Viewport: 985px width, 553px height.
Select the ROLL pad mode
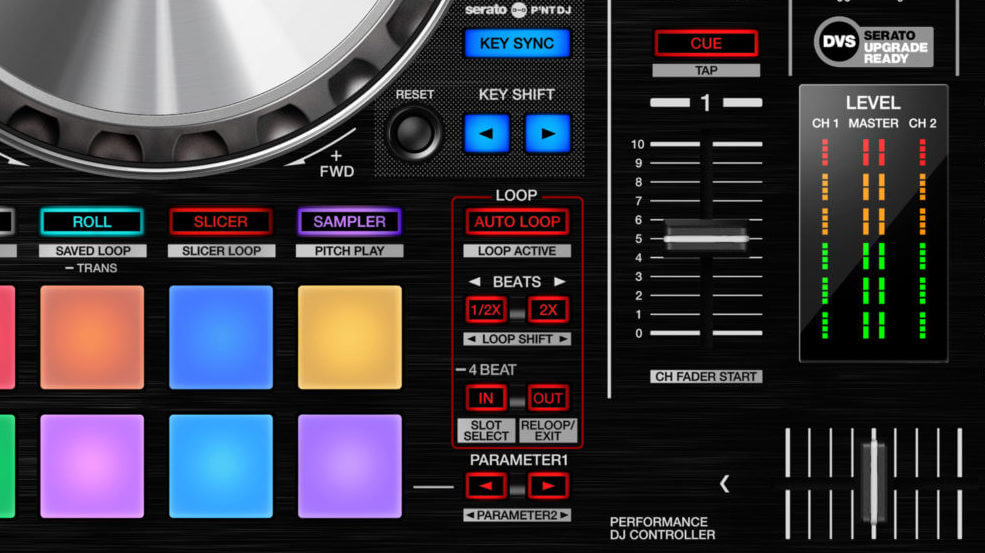click(x=91, y=221)
